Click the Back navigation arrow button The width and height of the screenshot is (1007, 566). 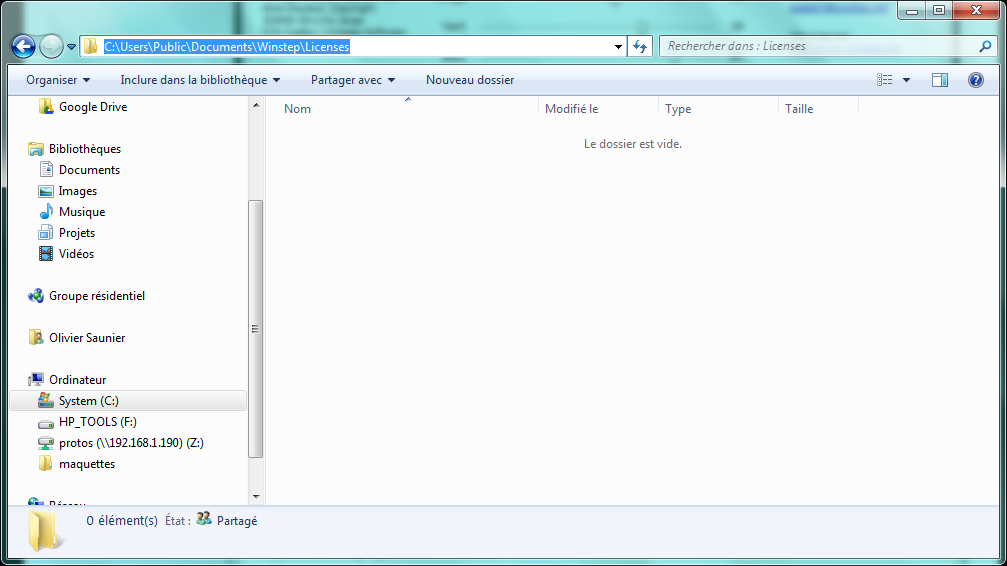tap(23, 46)
